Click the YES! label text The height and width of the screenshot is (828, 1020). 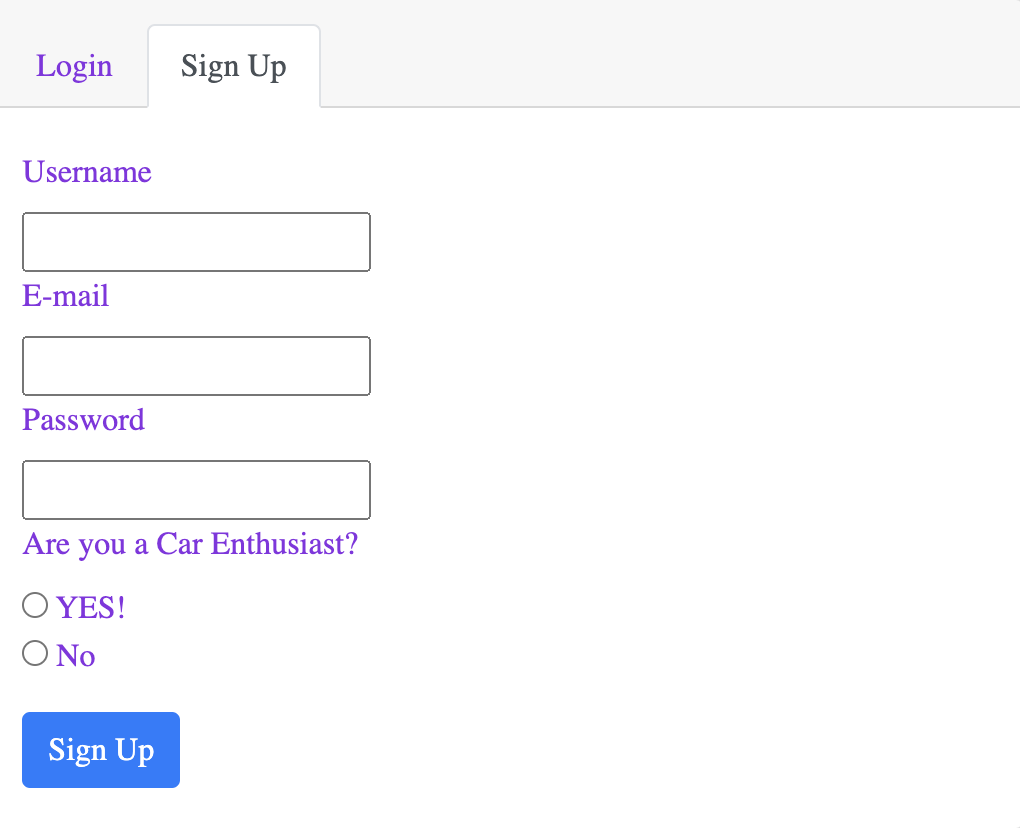point(90,606)
